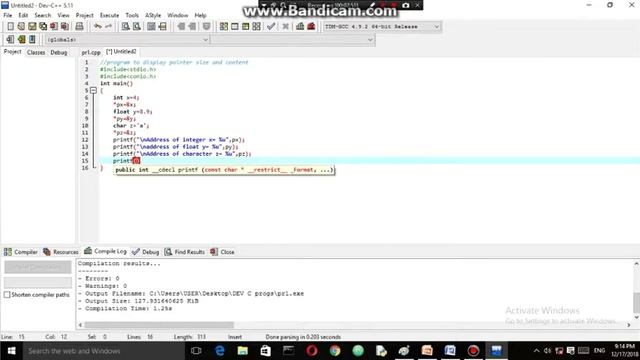Switch to the pr1.cpp editor tab

(x=91, y=52)
